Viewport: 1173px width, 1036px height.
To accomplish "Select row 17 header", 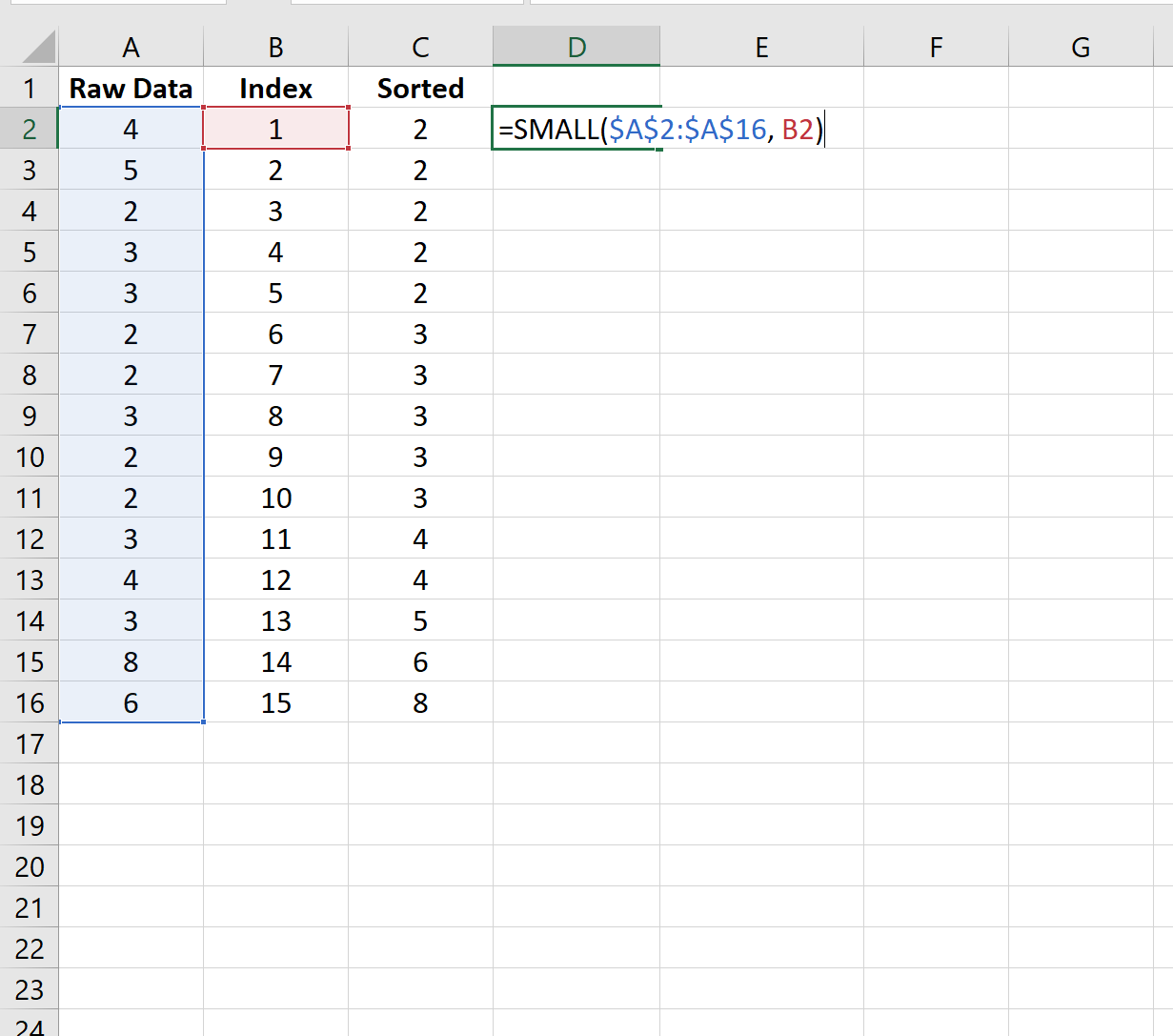I will tap(30, 743).
